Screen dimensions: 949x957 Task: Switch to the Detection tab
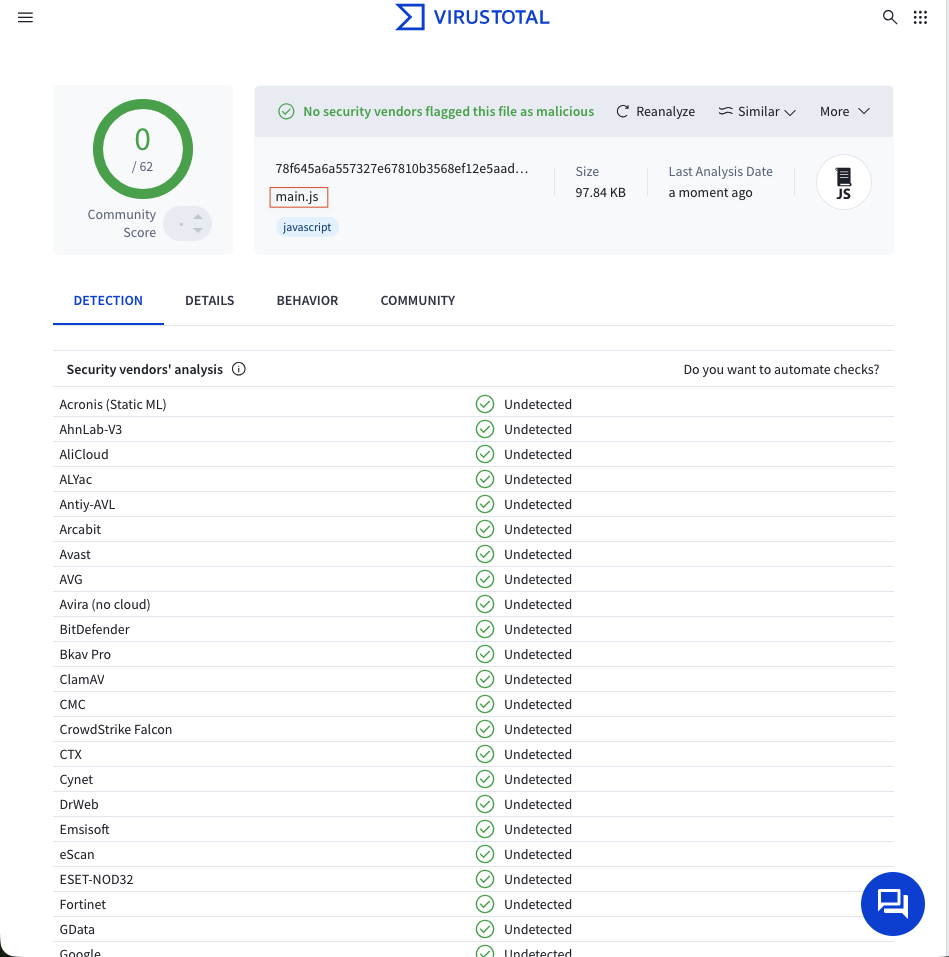coord(108,300)
